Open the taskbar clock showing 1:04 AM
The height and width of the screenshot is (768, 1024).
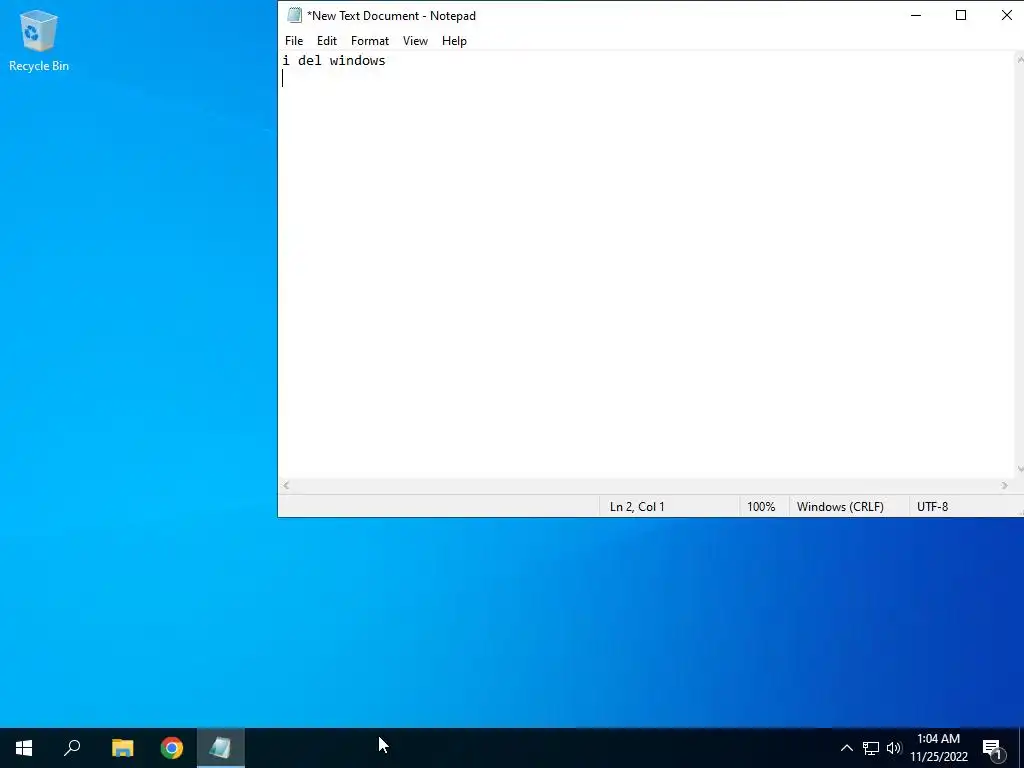click(x=938, y=748)
